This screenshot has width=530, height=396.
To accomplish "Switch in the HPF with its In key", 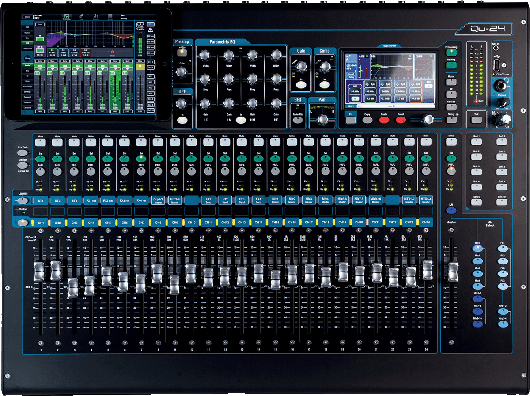I will (182, 120).
